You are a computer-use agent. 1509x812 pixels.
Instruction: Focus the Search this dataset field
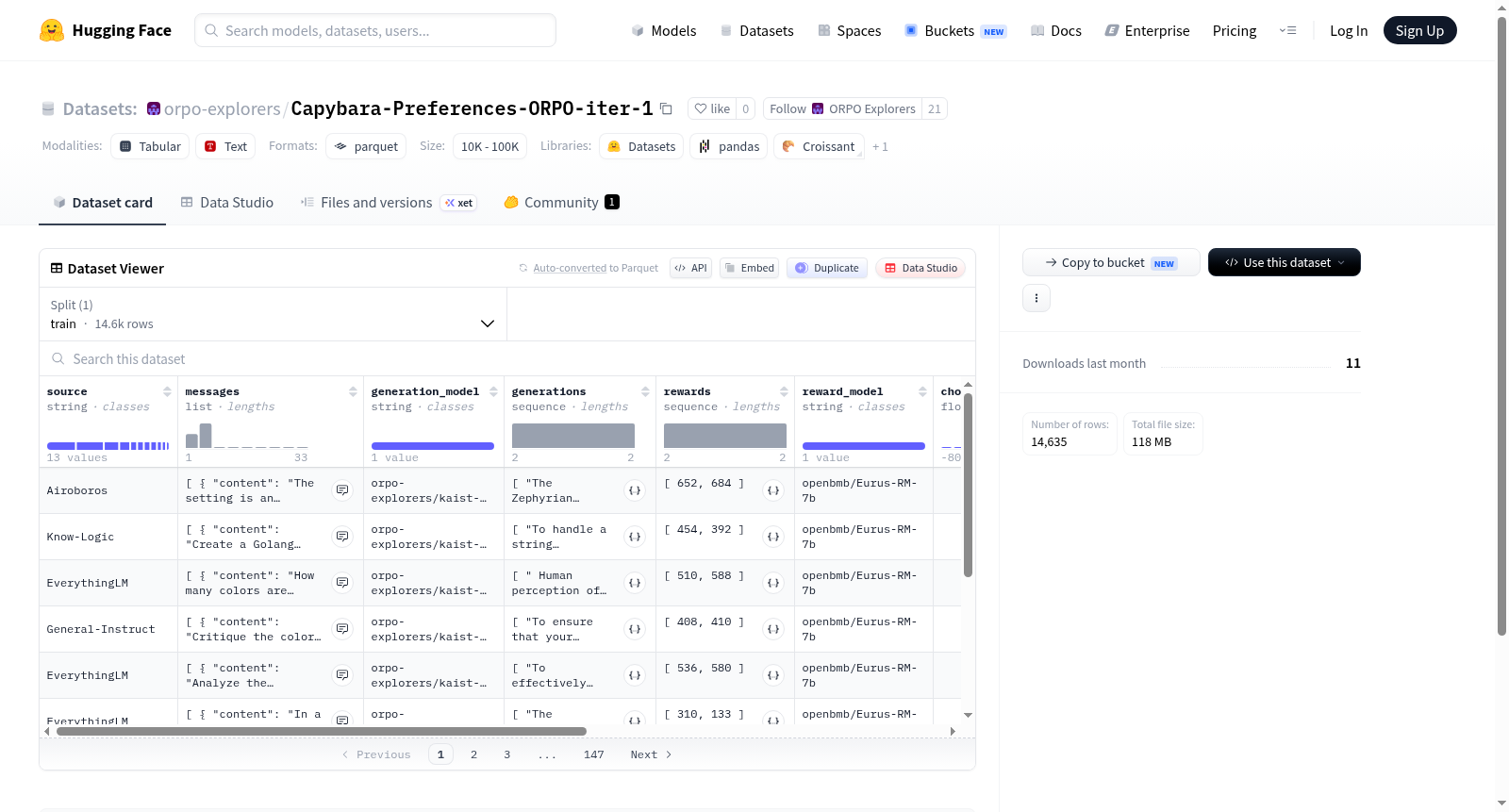[507, 359]
